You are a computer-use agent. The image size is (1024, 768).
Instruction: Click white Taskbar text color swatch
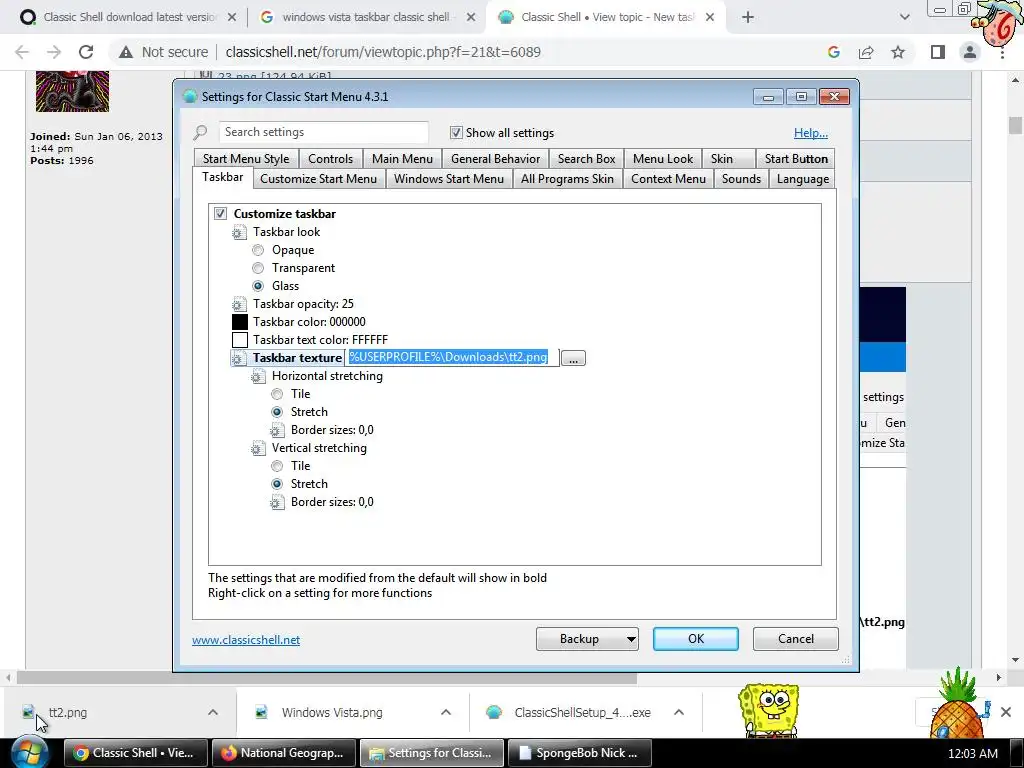coord(240,340)
